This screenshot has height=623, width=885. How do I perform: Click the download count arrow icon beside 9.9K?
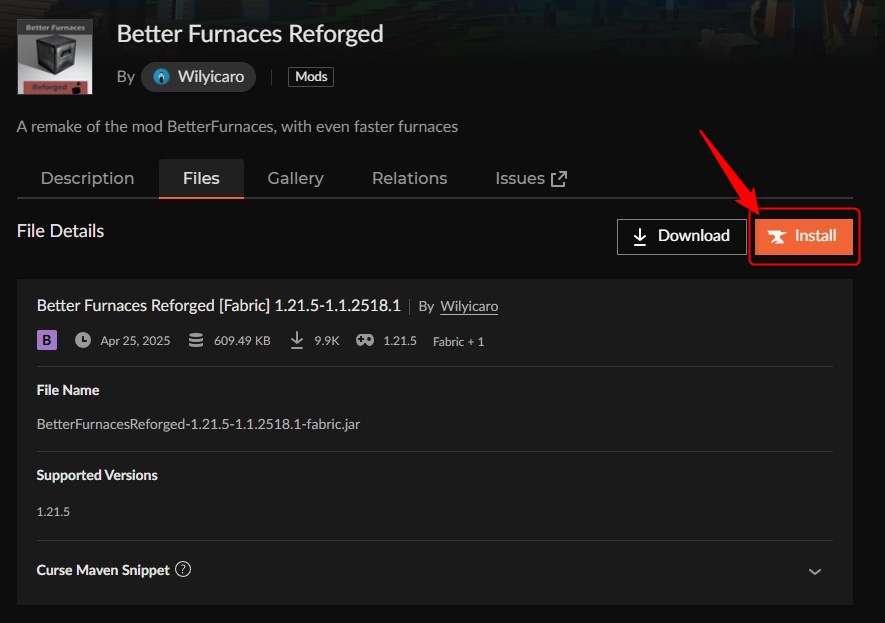point(297,340)
